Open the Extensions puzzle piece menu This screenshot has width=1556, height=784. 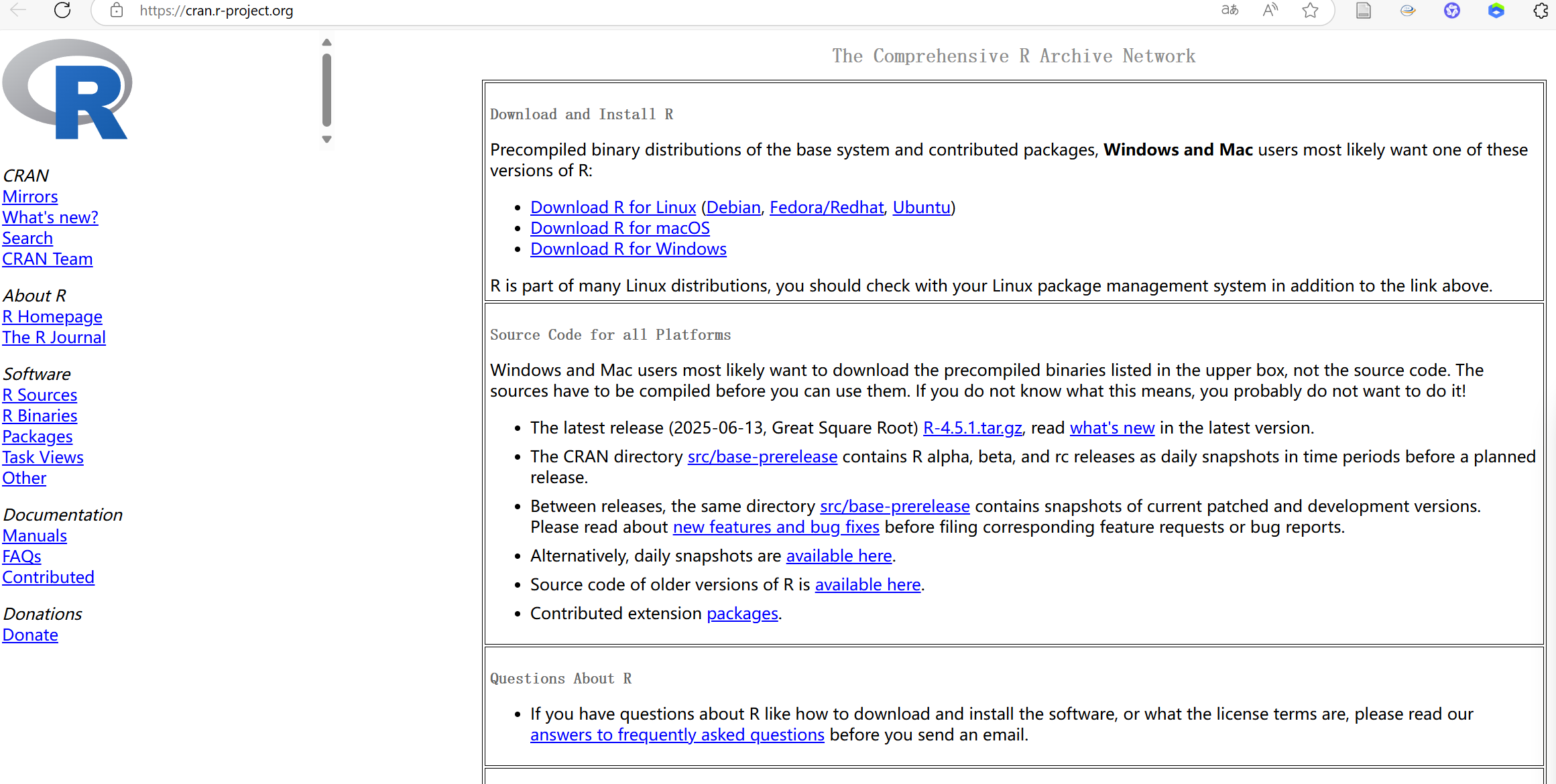tap(1541, 10)
